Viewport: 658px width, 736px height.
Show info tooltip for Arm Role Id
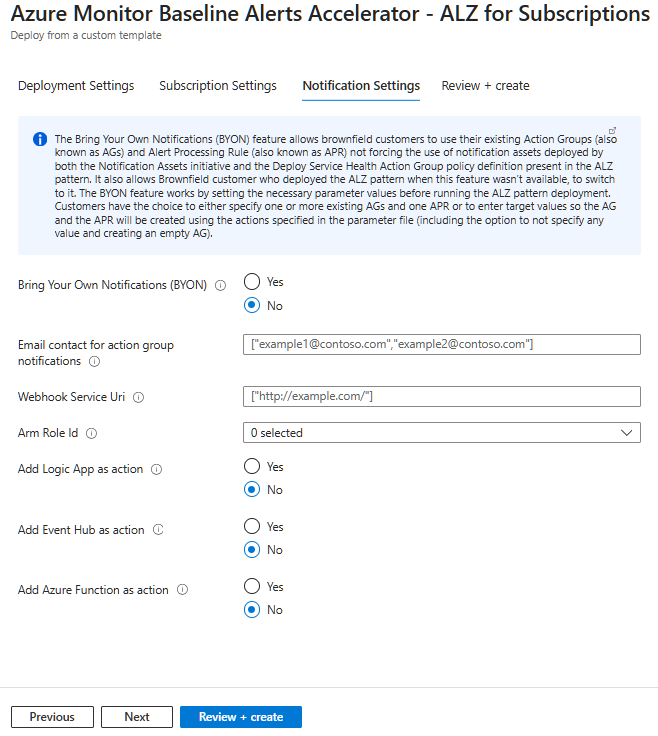click(x=92, y=433)
